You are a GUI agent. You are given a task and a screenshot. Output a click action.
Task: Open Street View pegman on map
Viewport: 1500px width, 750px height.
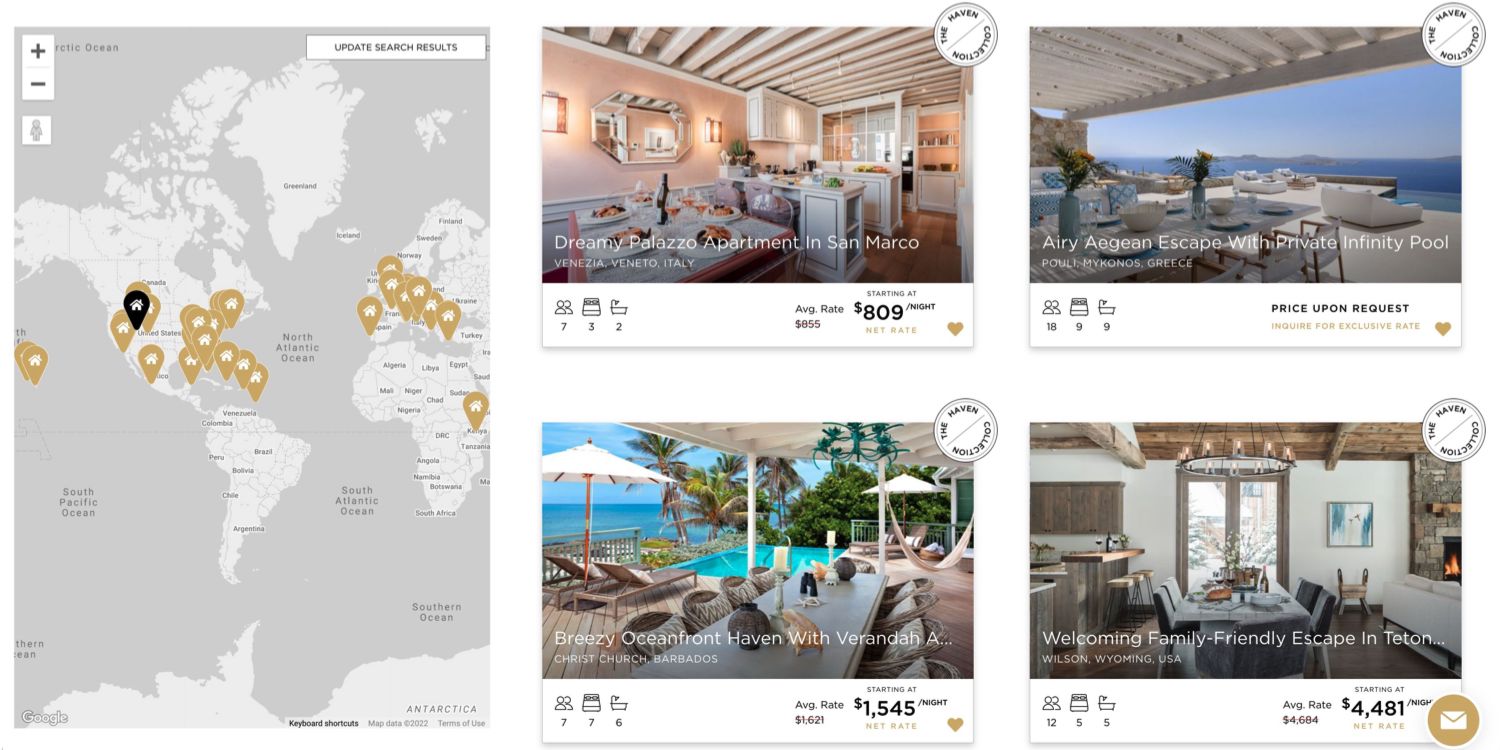38,131
